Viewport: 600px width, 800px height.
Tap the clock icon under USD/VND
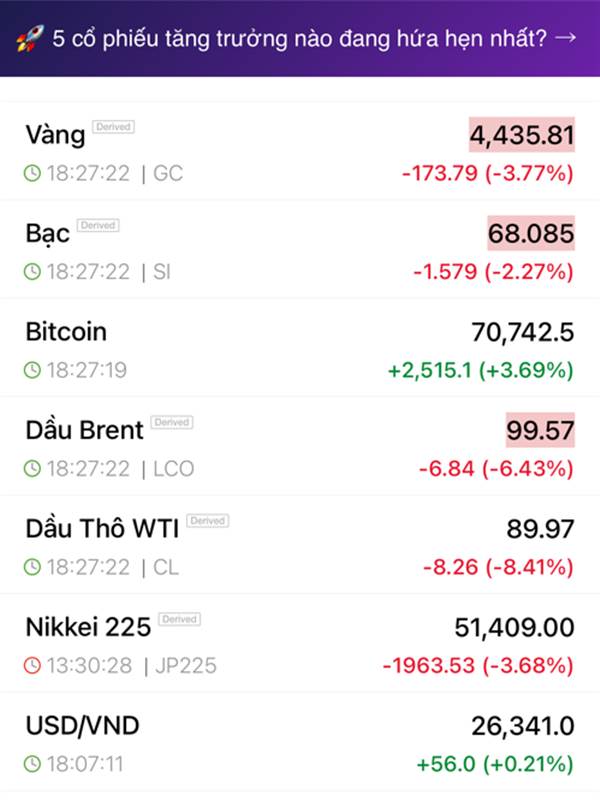[33, 763]
